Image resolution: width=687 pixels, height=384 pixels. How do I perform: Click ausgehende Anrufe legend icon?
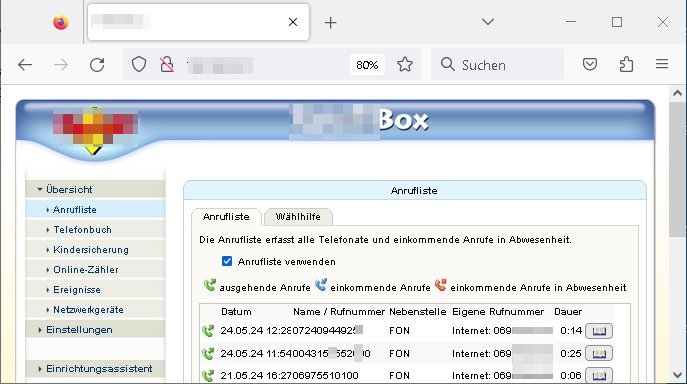click(210, 285)
